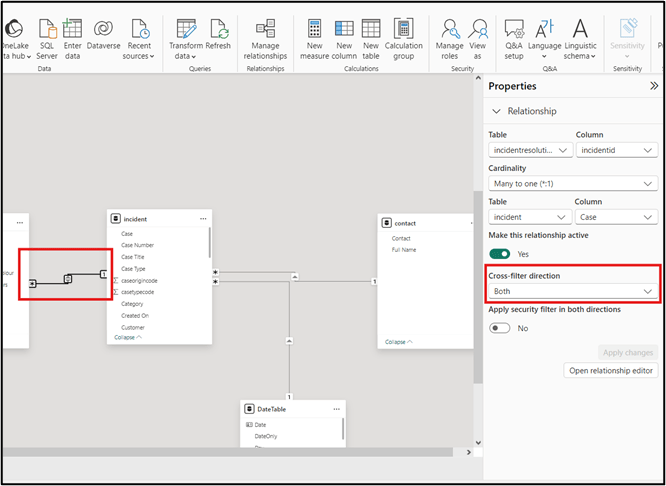The image size is (666, 486).
Task: Click the New column icon
Action: click(x=344, y=29)
